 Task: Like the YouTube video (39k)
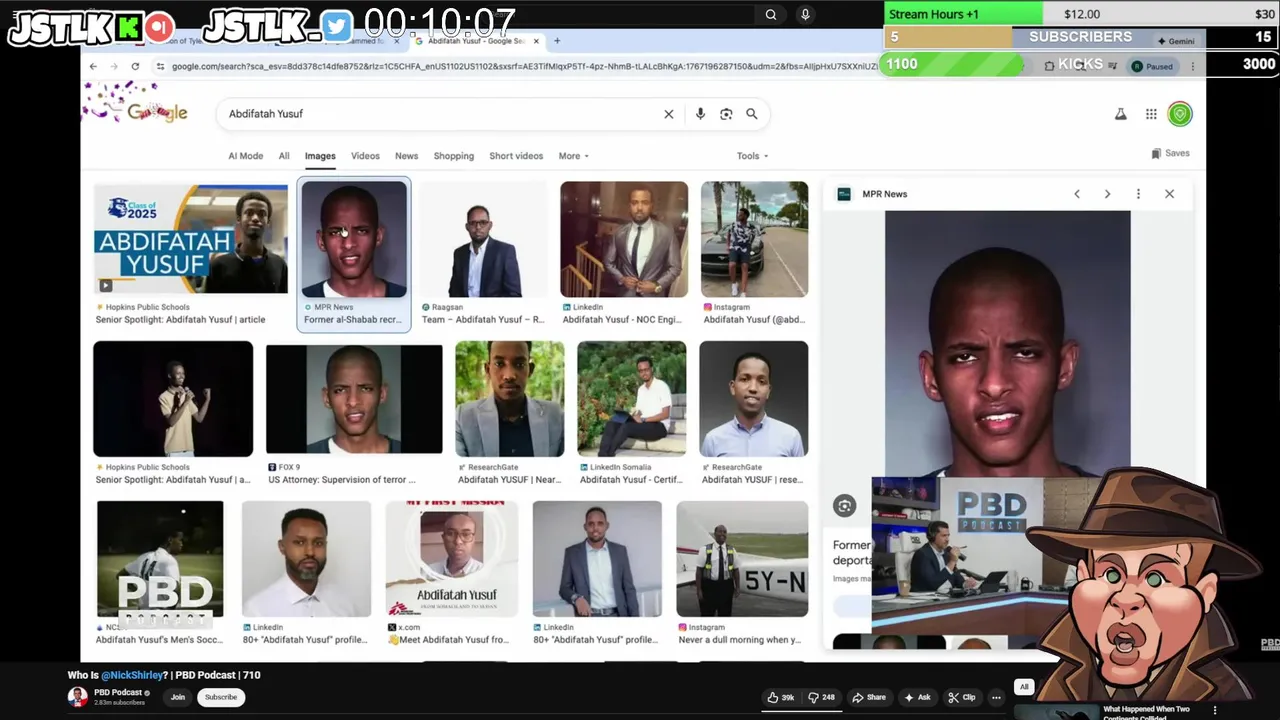coord(781,697)
